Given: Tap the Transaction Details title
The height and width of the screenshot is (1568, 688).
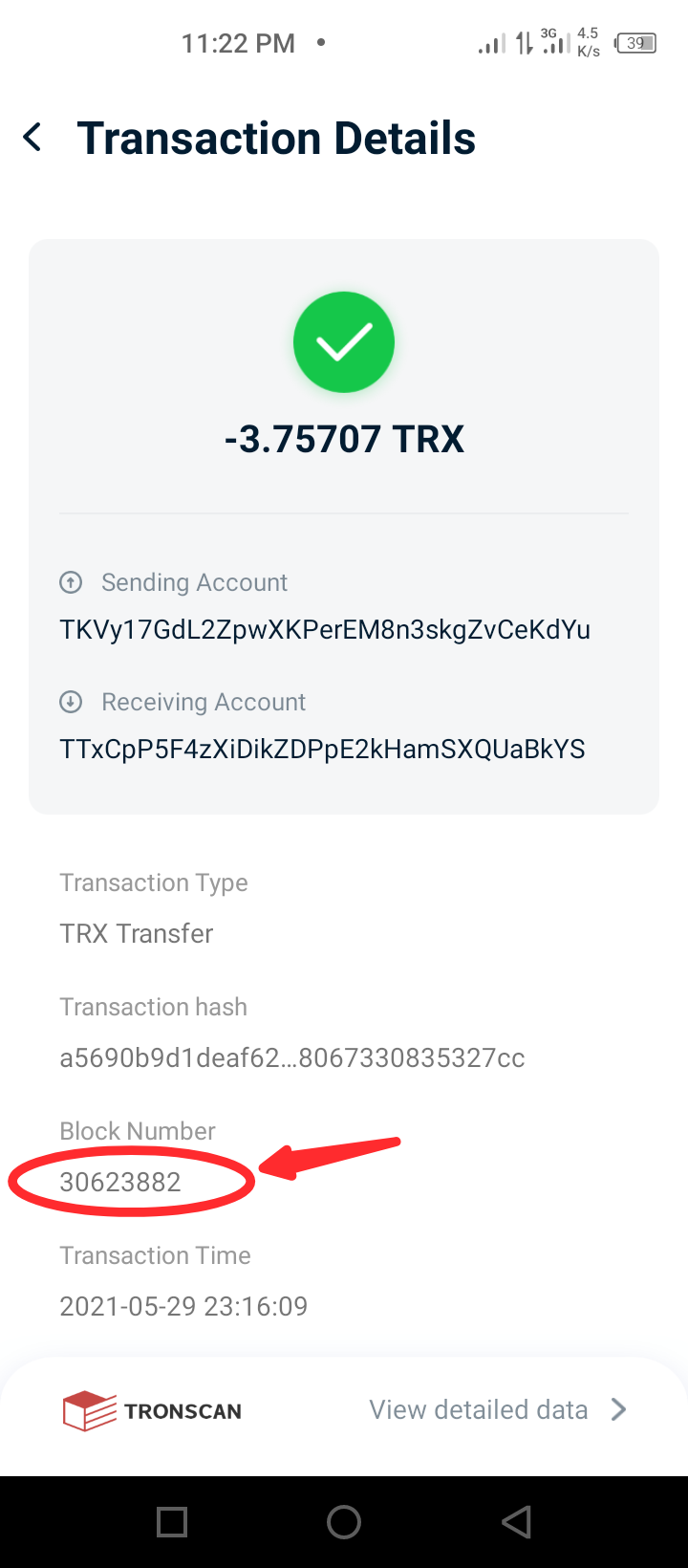Looking at the screenshot, I should [276, 138].
